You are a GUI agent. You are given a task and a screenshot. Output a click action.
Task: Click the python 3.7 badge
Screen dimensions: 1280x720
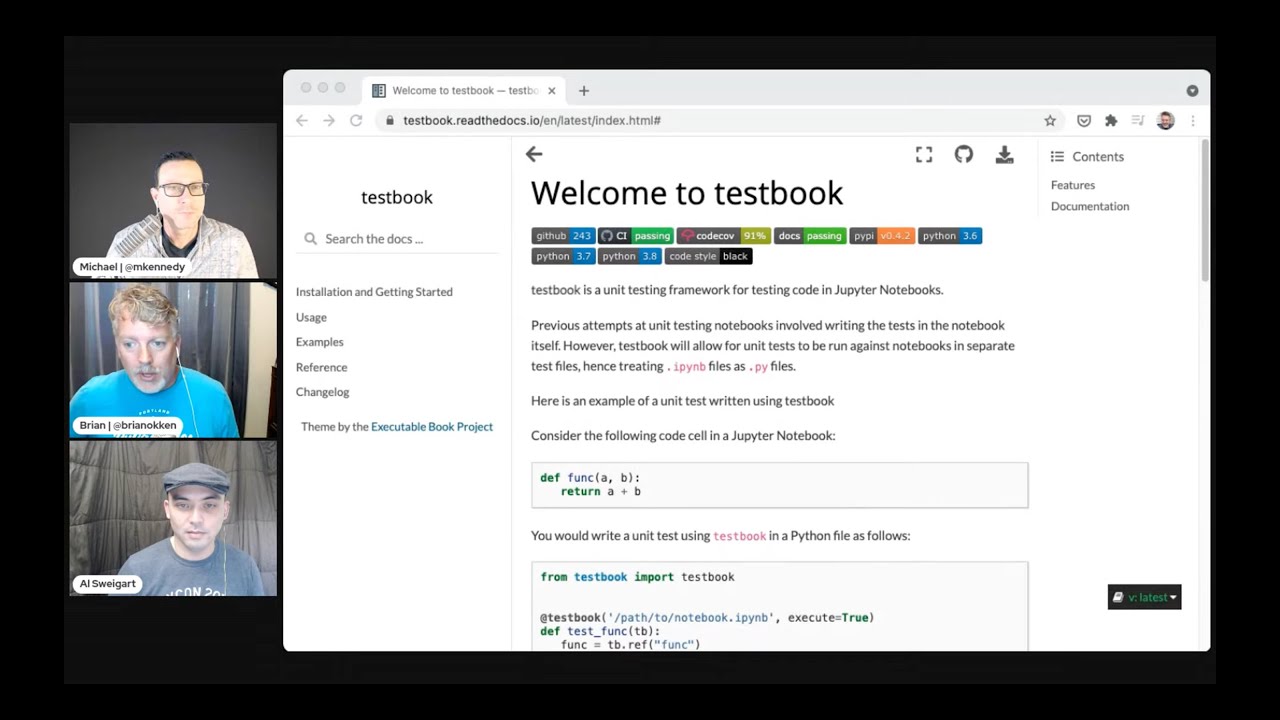click(563, 256)
